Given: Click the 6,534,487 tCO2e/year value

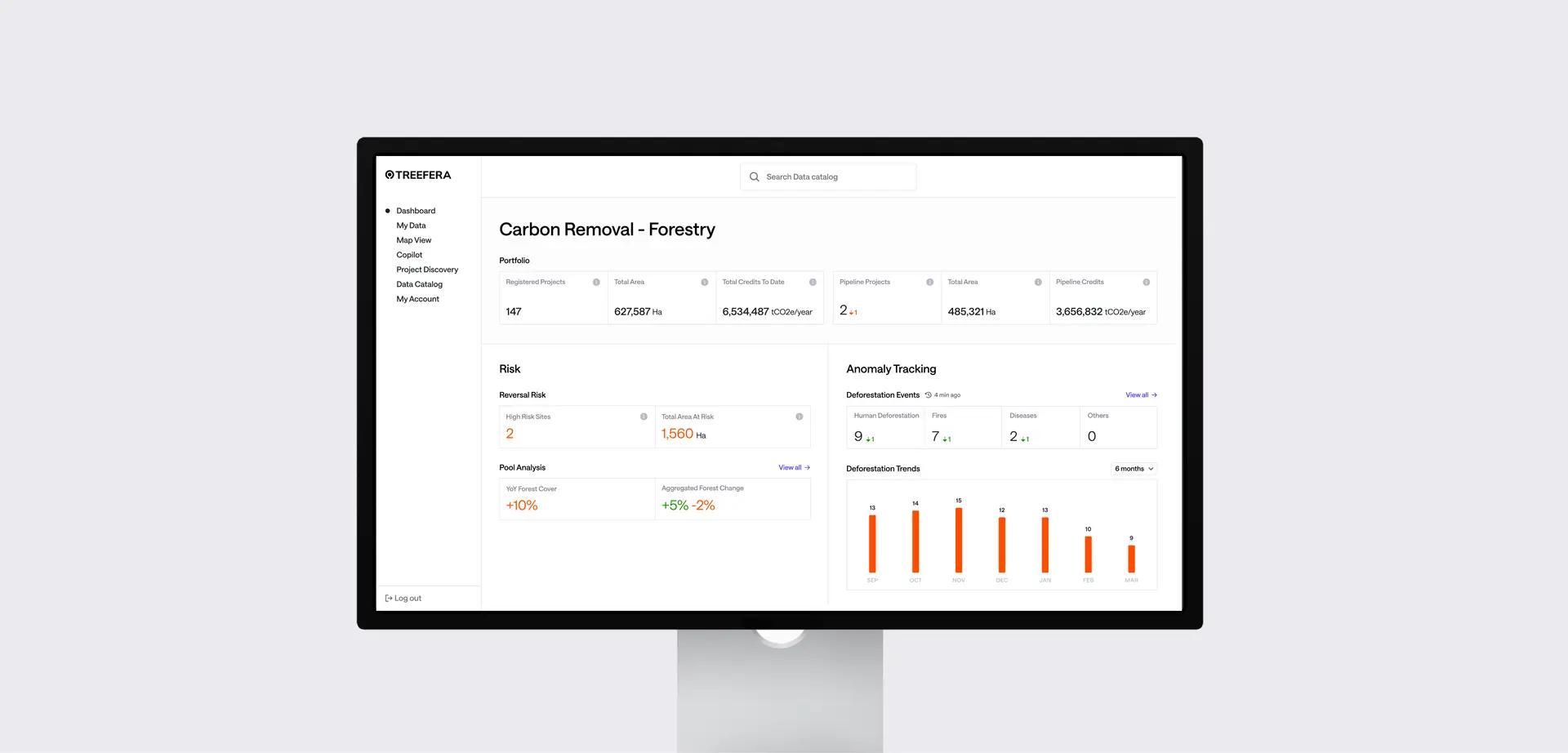Looking at the screenshot, I should click(x=767, y=312).
